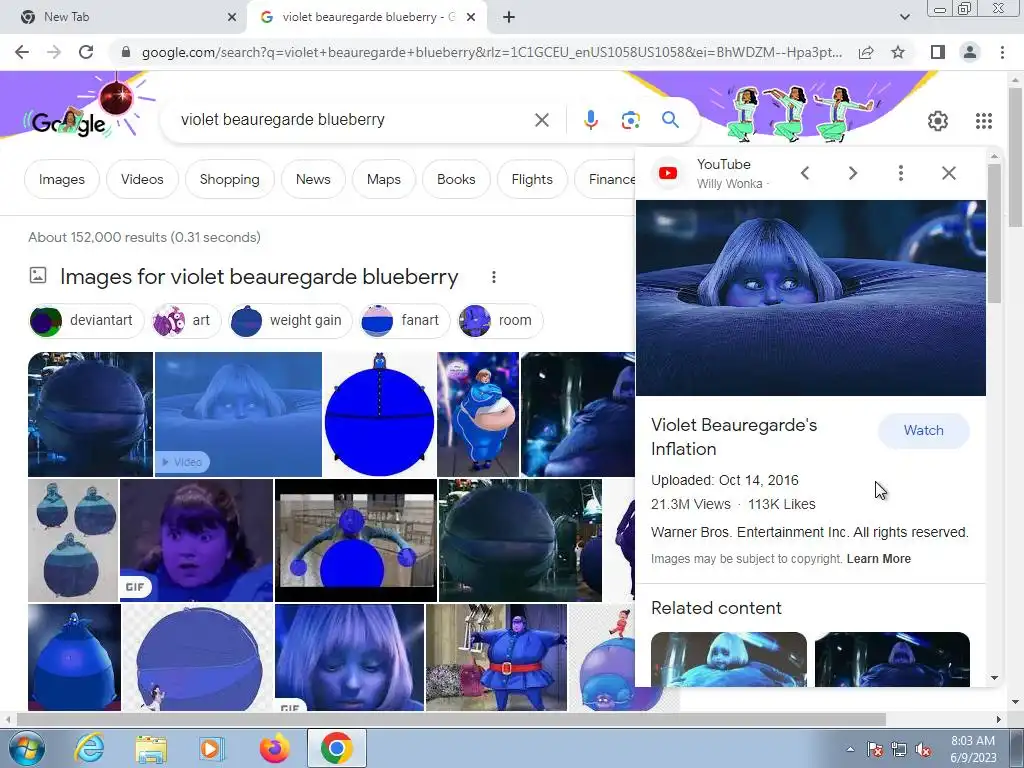Image resolution: width=1024 pixels, height=768 pixels.
Task: Open the Learn More copyright link
Action: [878, 559]
